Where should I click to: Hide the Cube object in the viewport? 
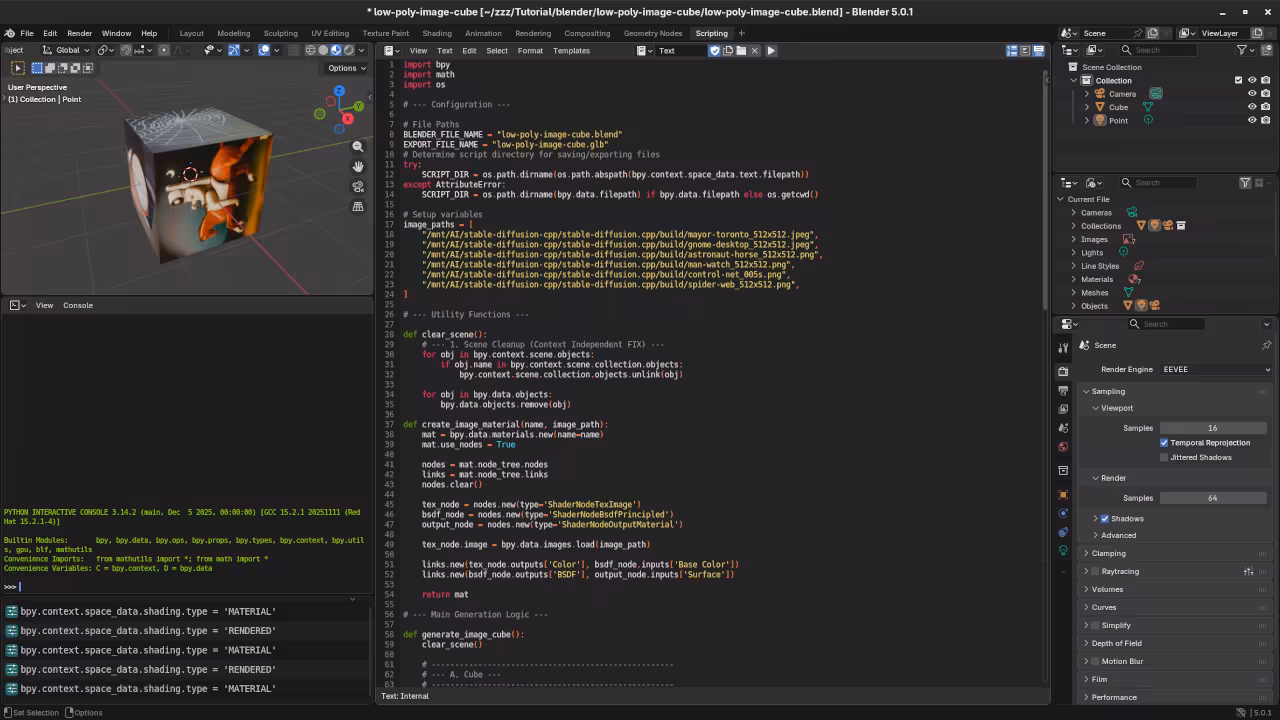coord(1252,107)
